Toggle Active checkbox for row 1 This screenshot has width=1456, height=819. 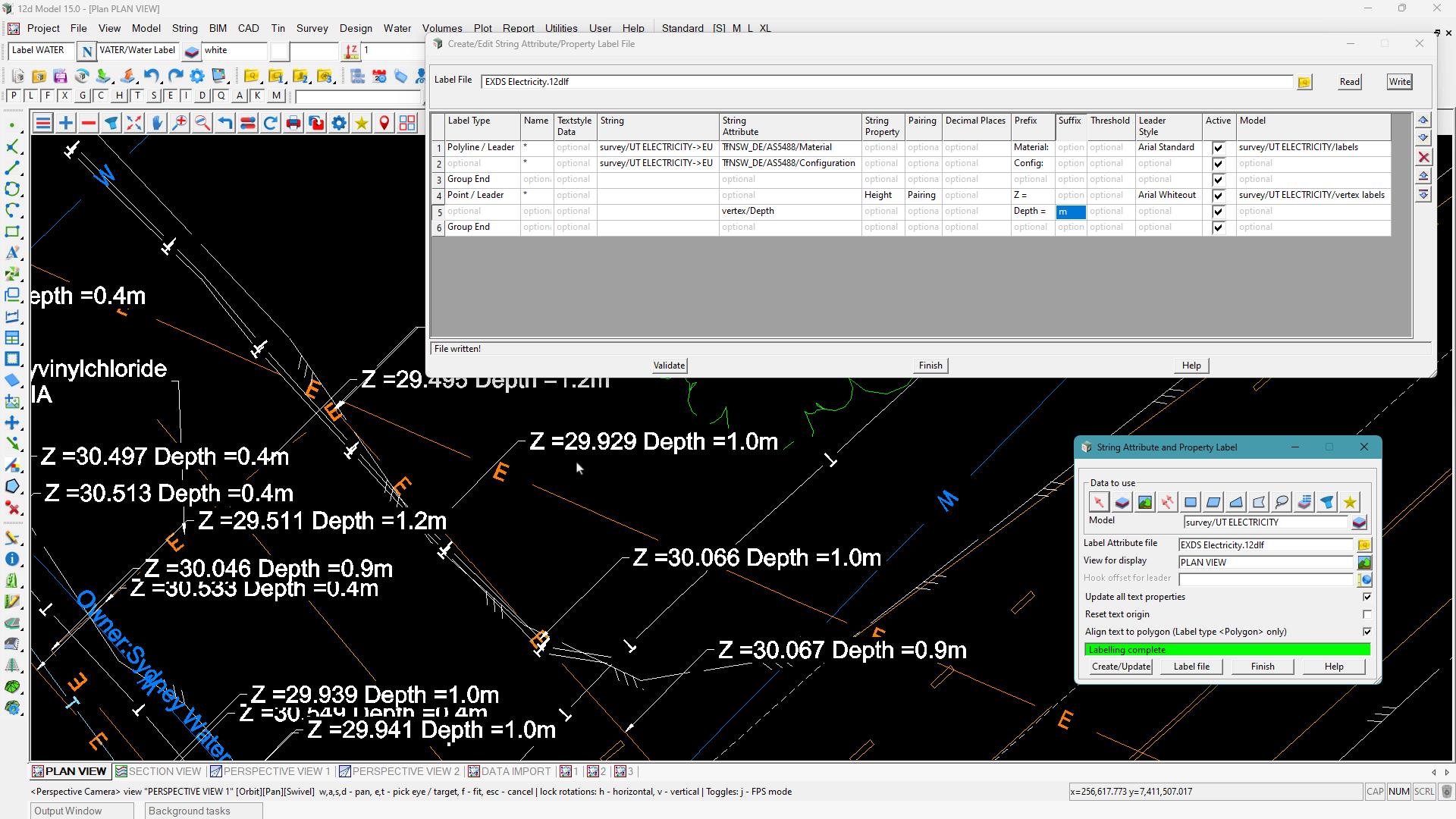coord(1218,148)
